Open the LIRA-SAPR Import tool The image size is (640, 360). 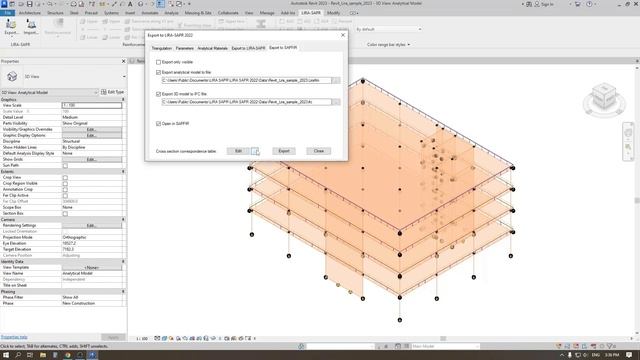click(x=31, y=27)
